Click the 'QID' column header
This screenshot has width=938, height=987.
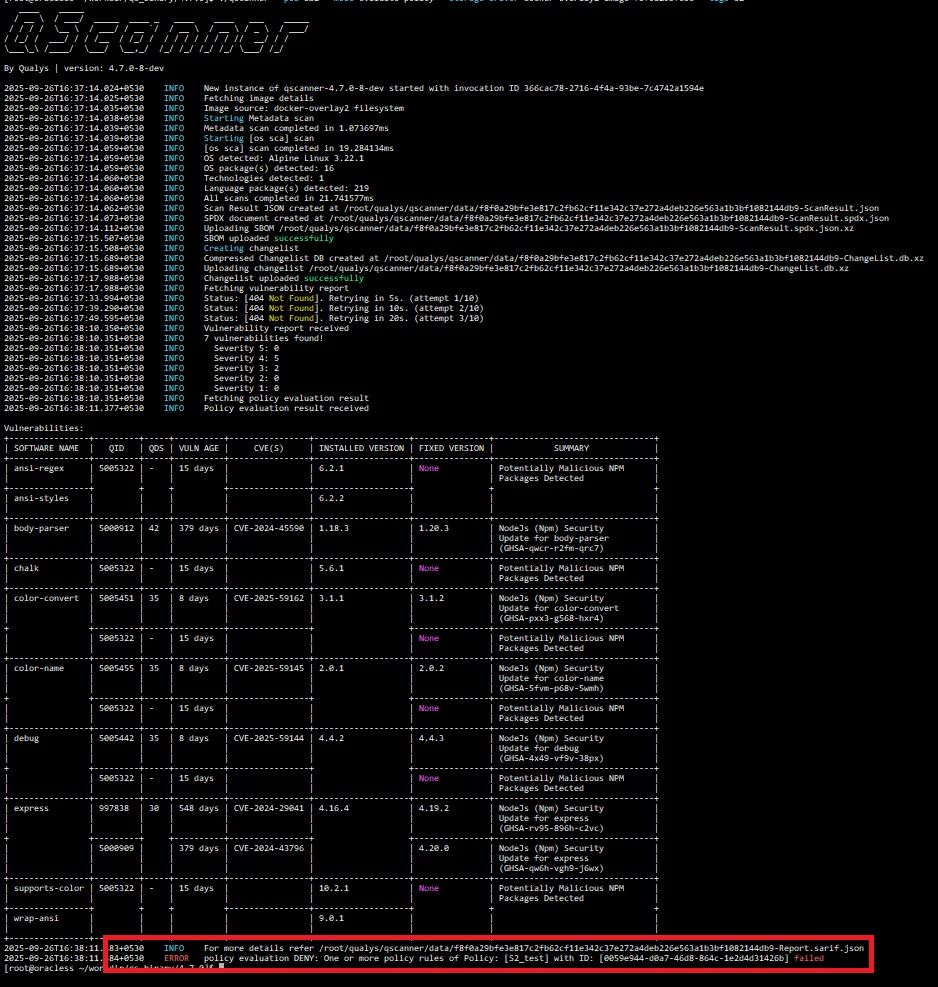click(x=116, y=448)
